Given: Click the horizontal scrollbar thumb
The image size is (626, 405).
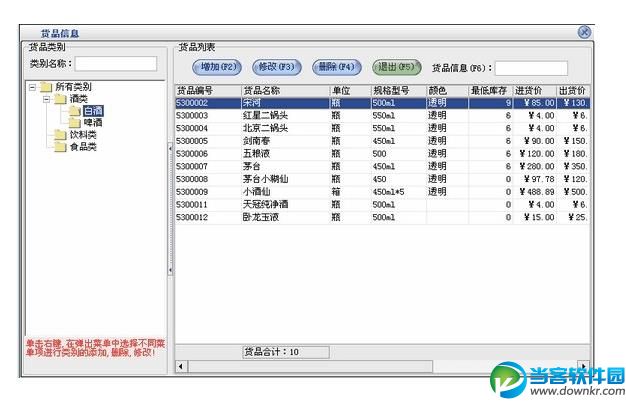Looking at the screenshot, I should coord(310,366).
